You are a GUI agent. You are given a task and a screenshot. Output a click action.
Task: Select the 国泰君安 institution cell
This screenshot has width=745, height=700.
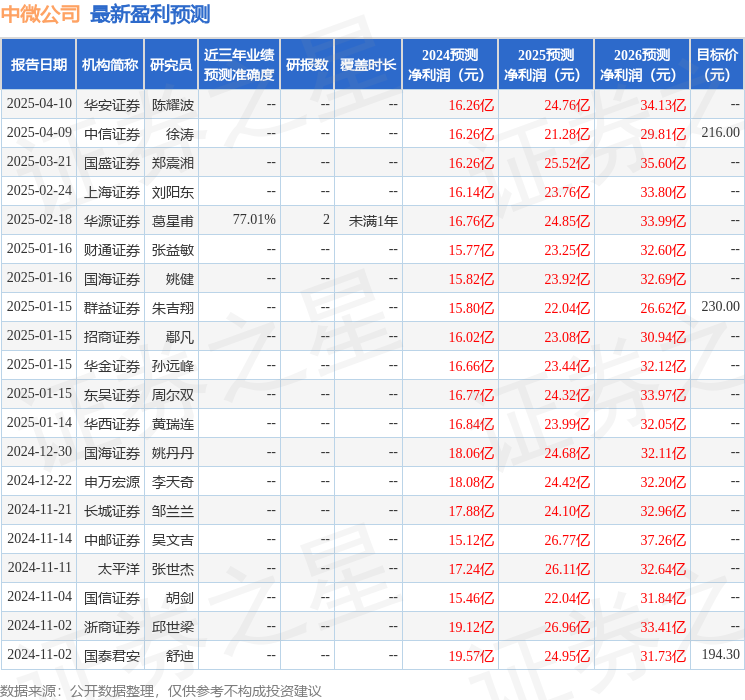click(112, 655)
